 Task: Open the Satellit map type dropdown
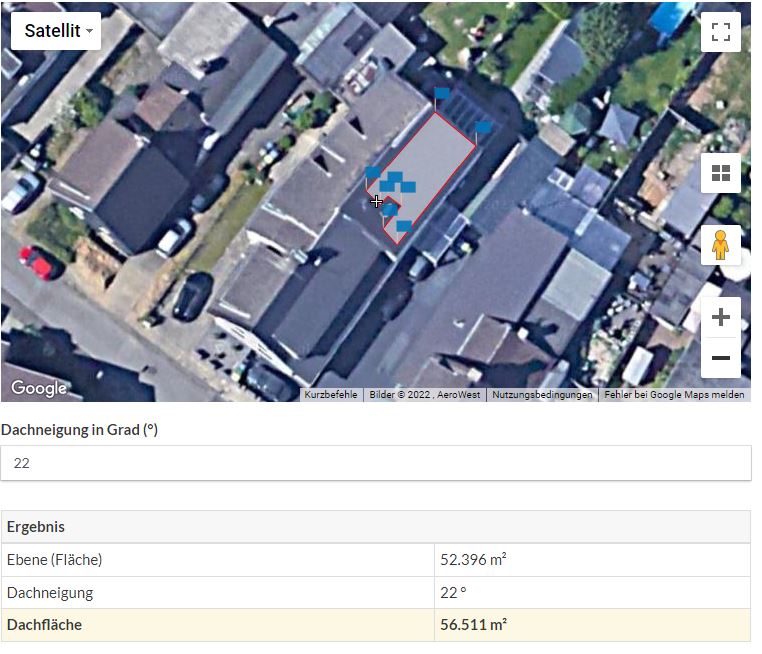[x=56, y=31]
